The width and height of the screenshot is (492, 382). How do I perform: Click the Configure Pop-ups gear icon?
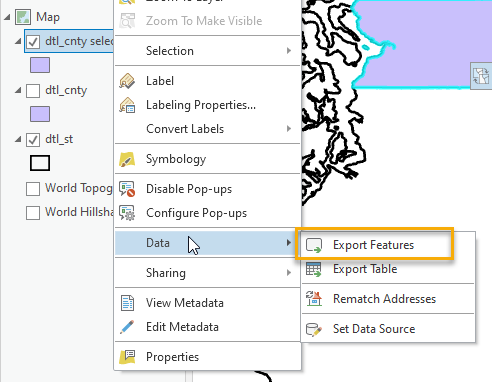click(127, 213)
